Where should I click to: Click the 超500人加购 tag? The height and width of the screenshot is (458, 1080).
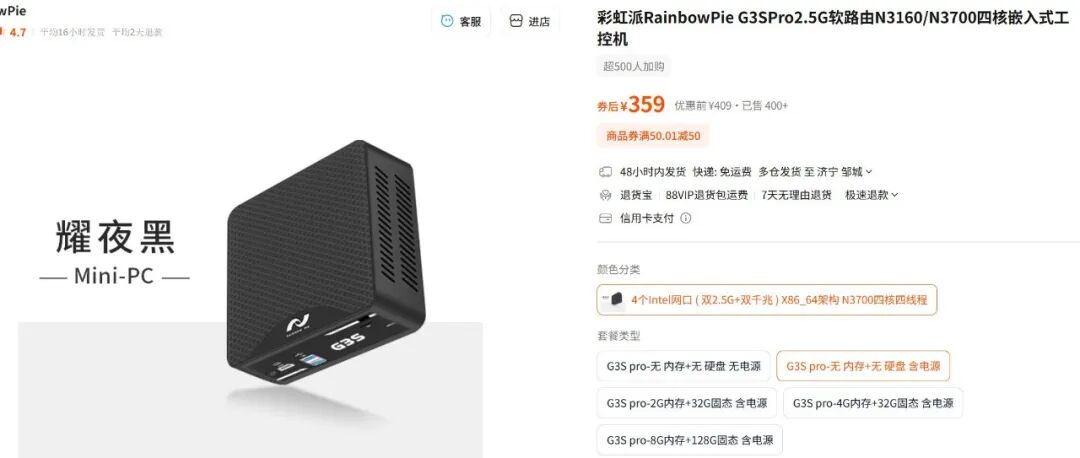tap(634, 66)
